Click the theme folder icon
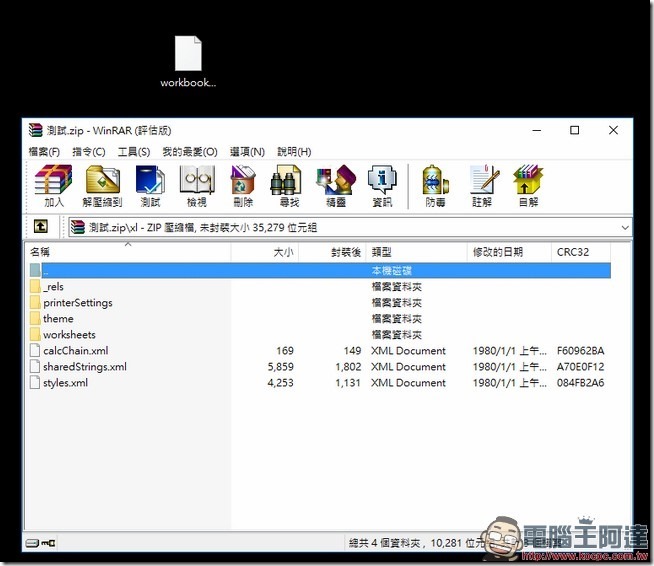The width and height of the screenshot is (654, 566). tap(35, 319)
